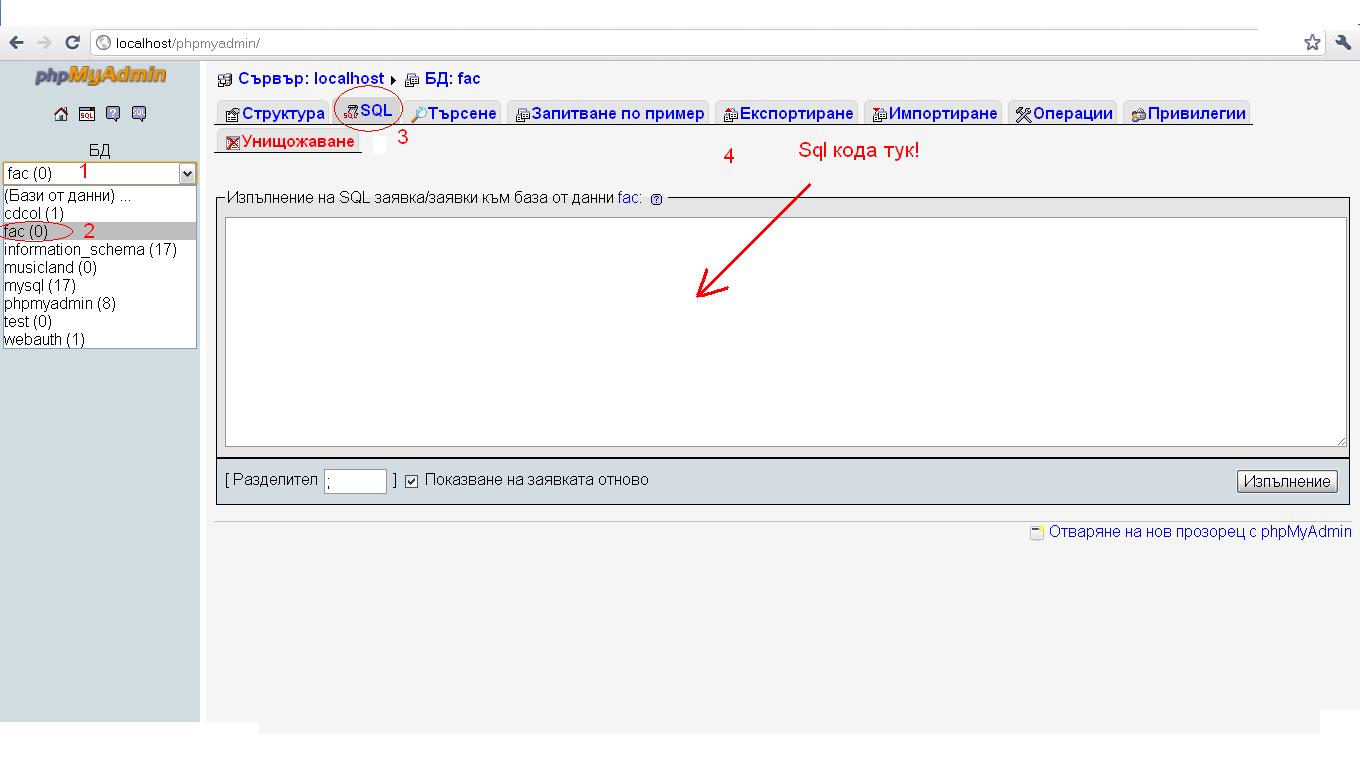Reload the phpMyAdmin page
The image size is (1360, 768).
click(x=72, y=43)
